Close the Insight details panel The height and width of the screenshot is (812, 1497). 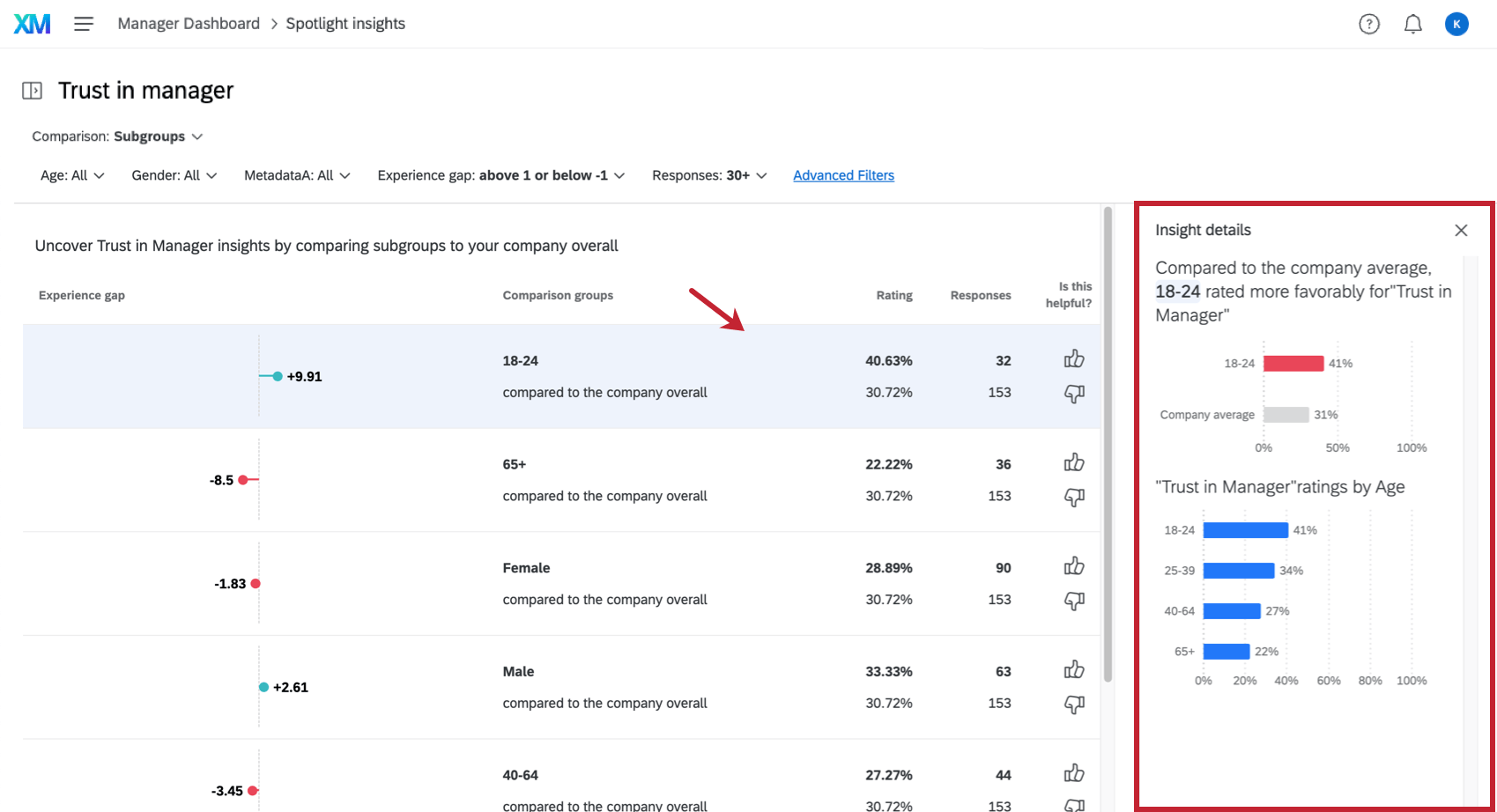tap(1461, 230)
